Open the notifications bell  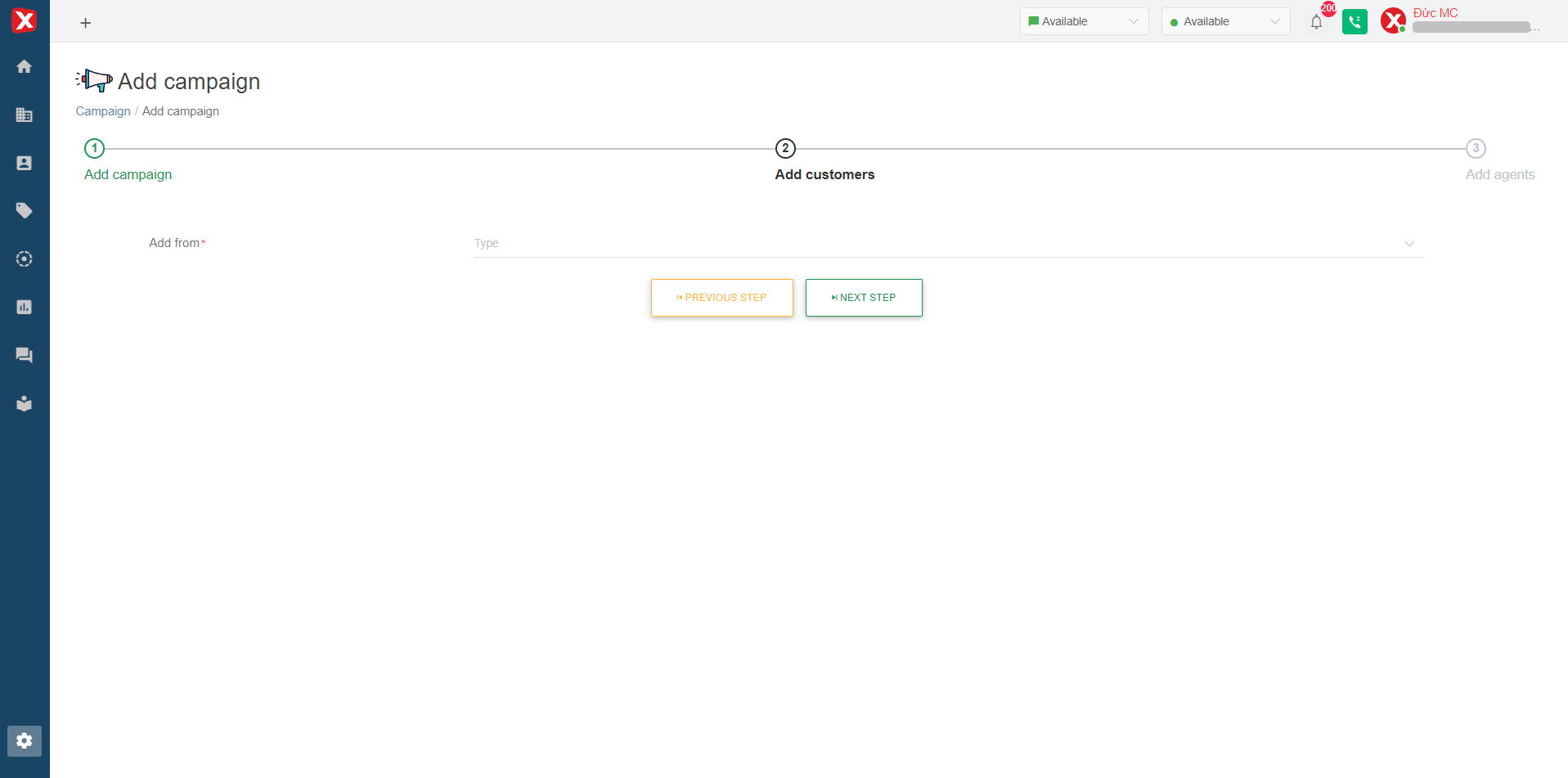tap(1316, 22)
